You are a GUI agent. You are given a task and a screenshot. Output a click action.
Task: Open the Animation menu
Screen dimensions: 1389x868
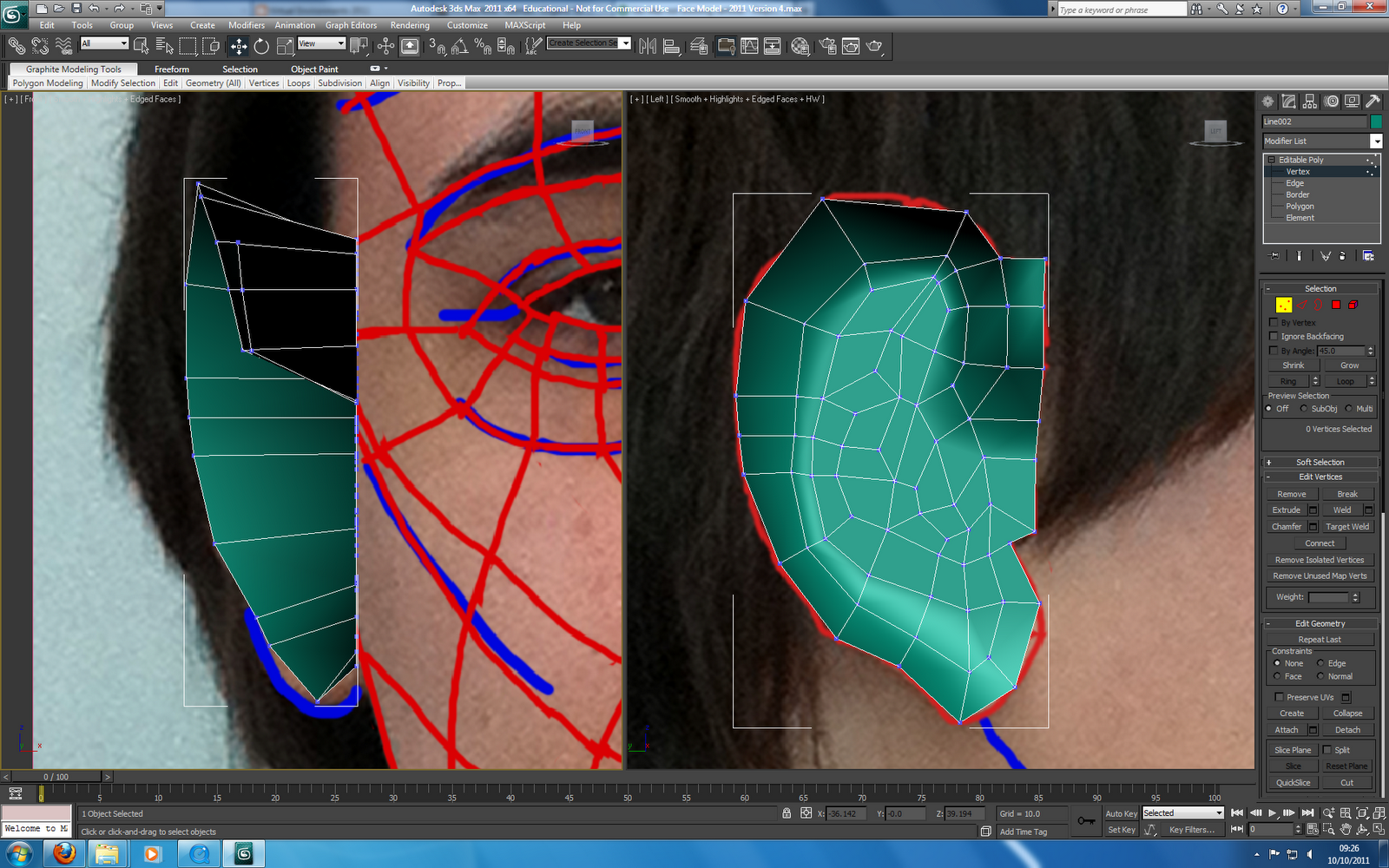[x=297, y=25]
